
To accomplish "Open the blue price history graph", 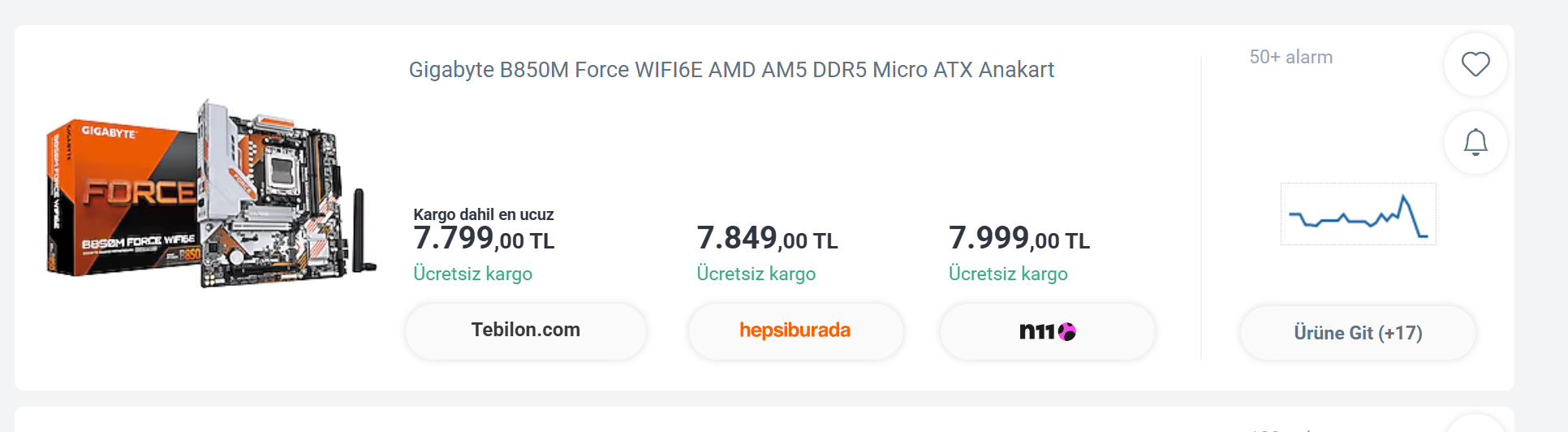I will pos(1358,214).
